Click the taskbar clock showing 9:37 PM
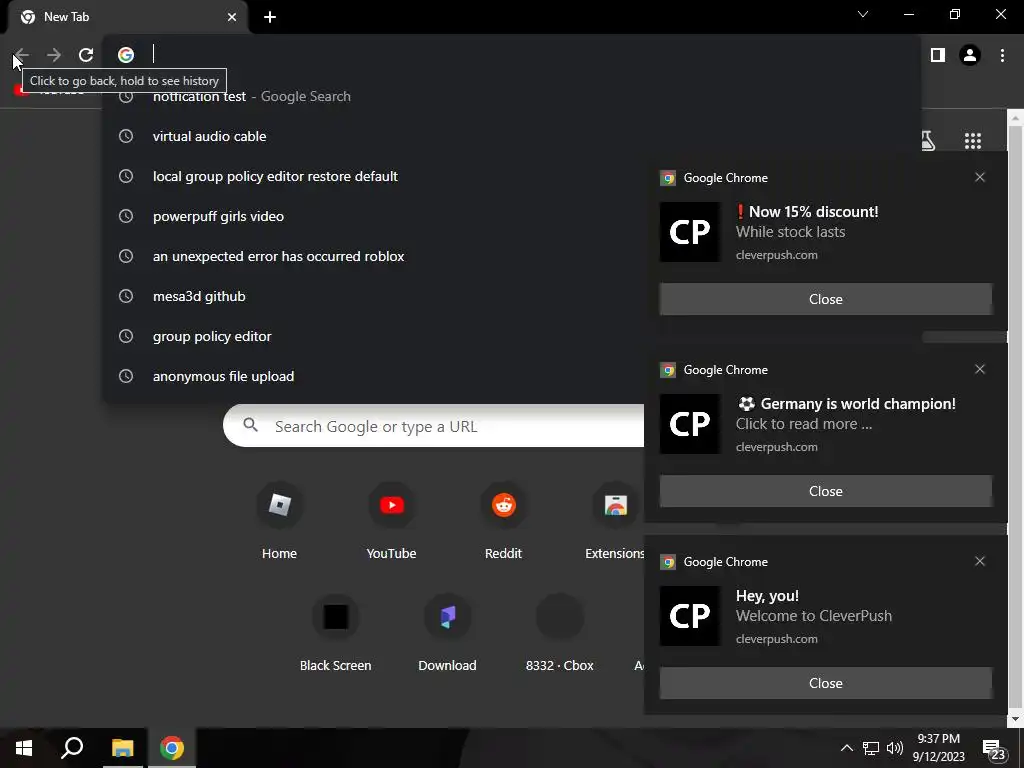This screenshot has width=1024, height=768. 938,748
